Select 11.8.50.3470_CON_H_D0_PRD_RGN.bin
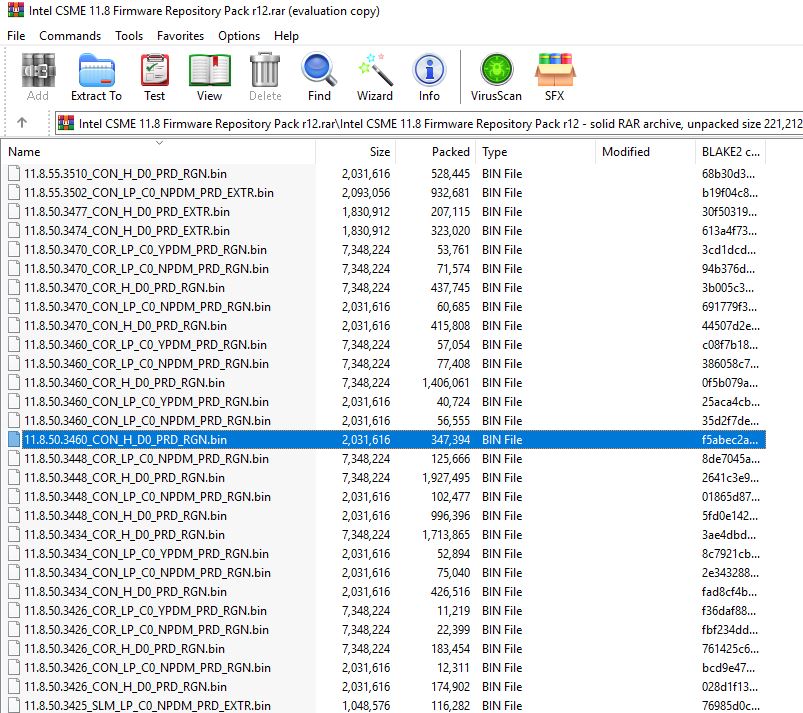Viewport: 803px width, 713px height. [x=125, y=325]
